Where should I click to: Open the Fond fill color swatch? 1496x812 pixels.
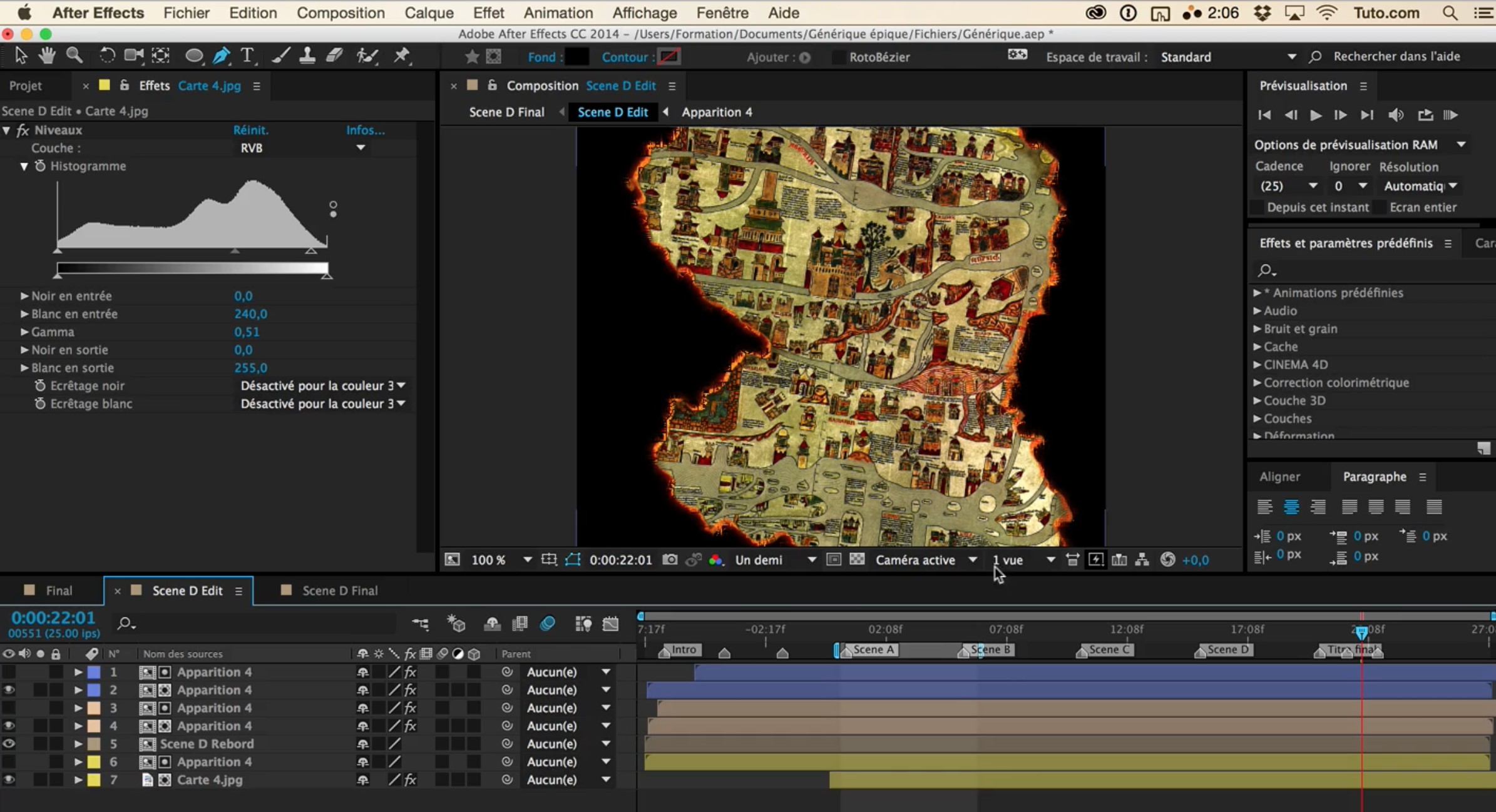coord(576,57)
